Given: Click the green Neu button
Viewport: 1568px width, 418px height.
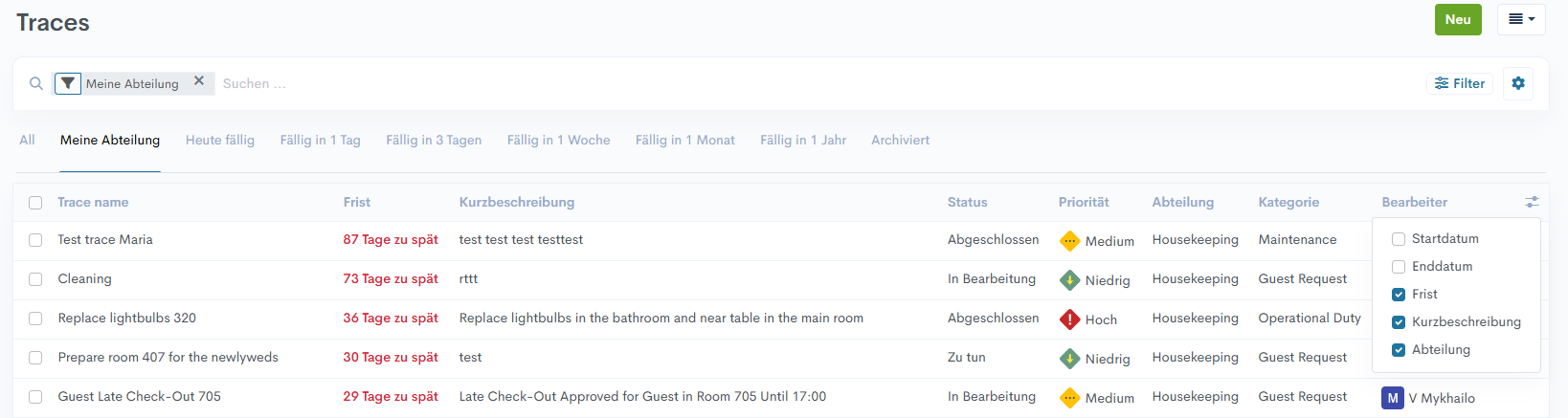Looking at the screenshot, I should [x=1458, y=19].
